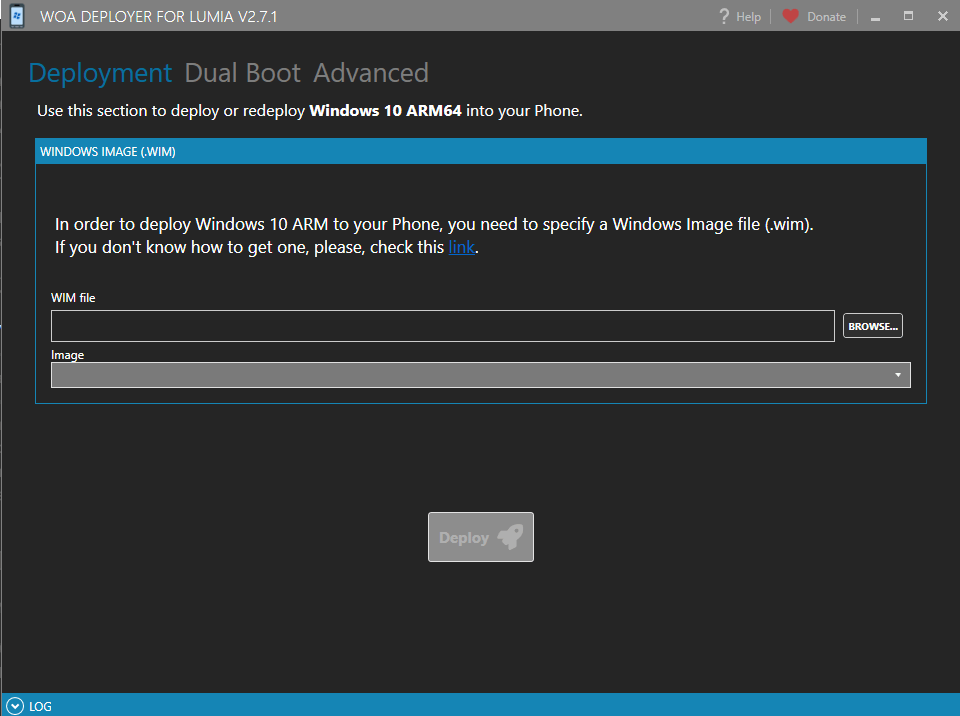
Task: Expand the LOG panel chevron icon
Action: tap(15, 706)
